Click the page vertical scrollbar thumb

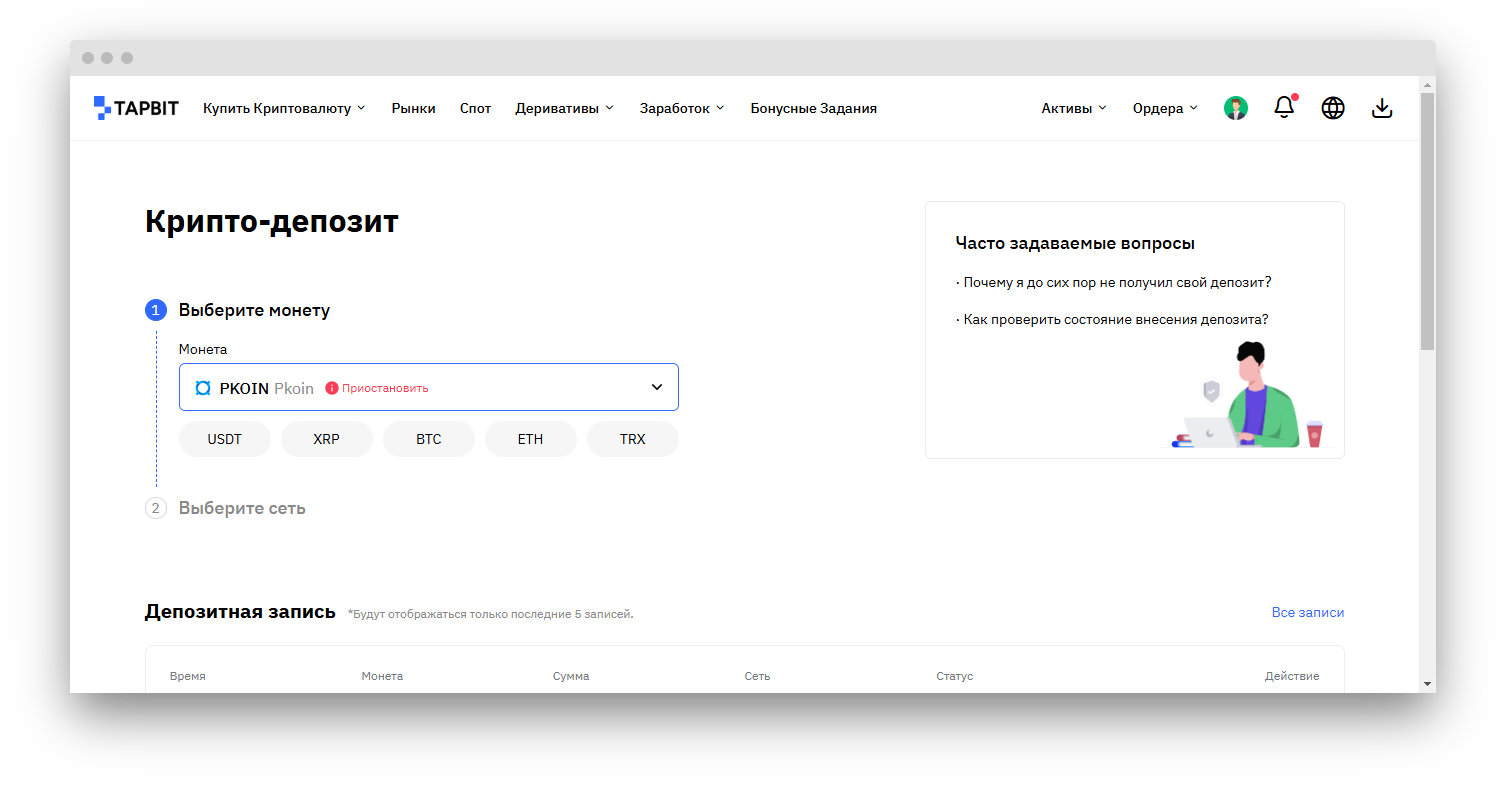pyautogui.click(x=1427, y=220)
